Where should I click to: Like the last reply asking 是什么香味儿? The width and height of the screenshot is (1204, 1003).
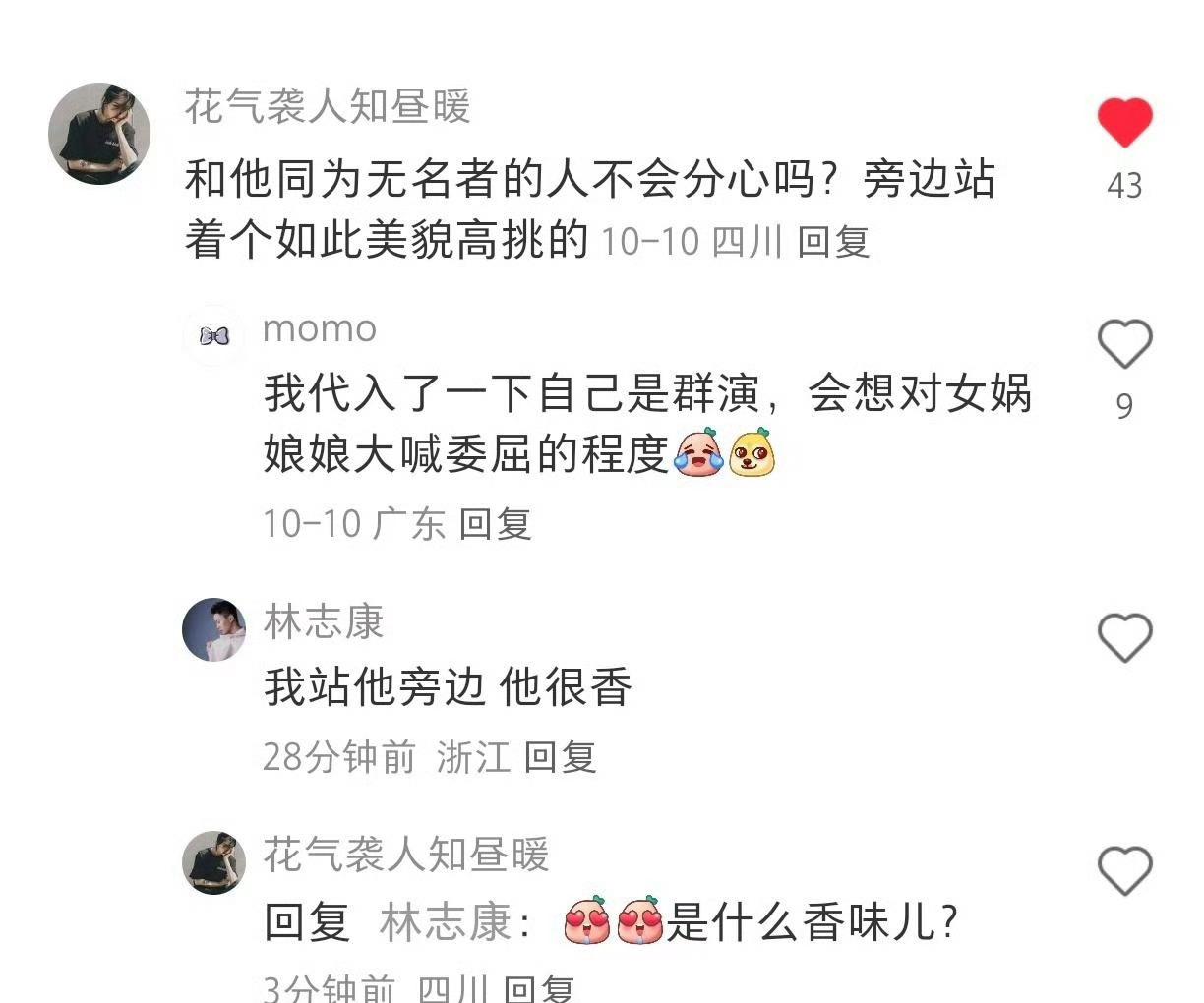point(1124,871)
